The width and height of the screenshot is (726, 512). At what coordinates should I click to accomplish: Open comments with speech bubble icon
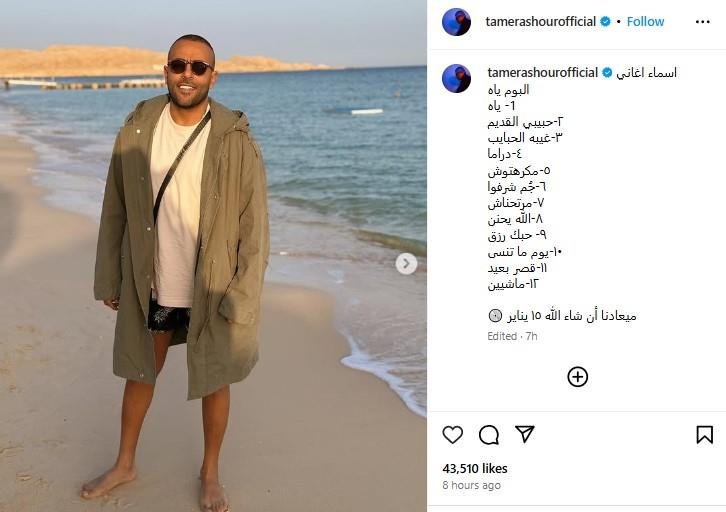489,435
